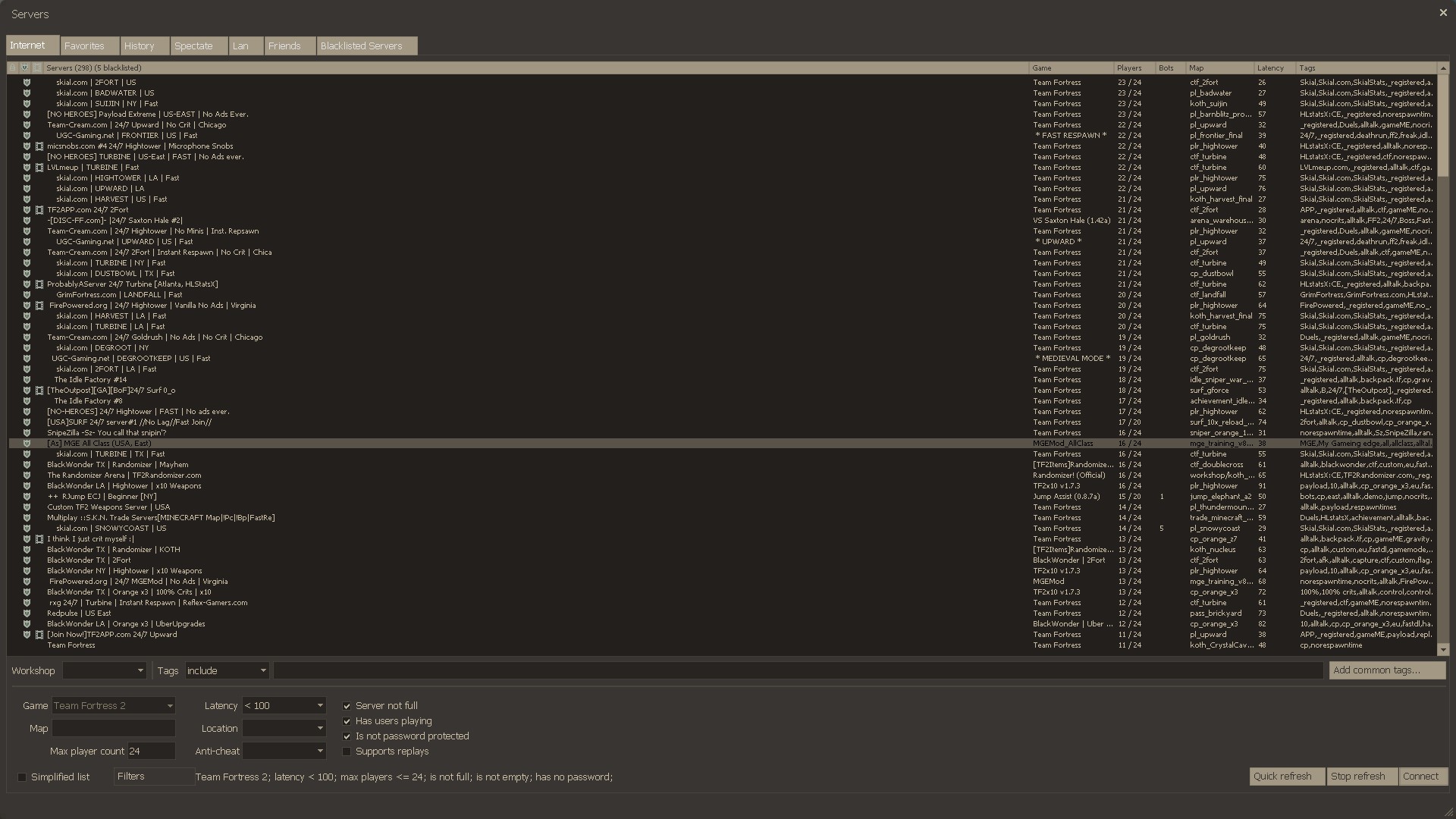Click replay icon for LVLmeup TURBINE server
Image resolution: width=1456 pixels, height=819 pixels.
[39, 168]
